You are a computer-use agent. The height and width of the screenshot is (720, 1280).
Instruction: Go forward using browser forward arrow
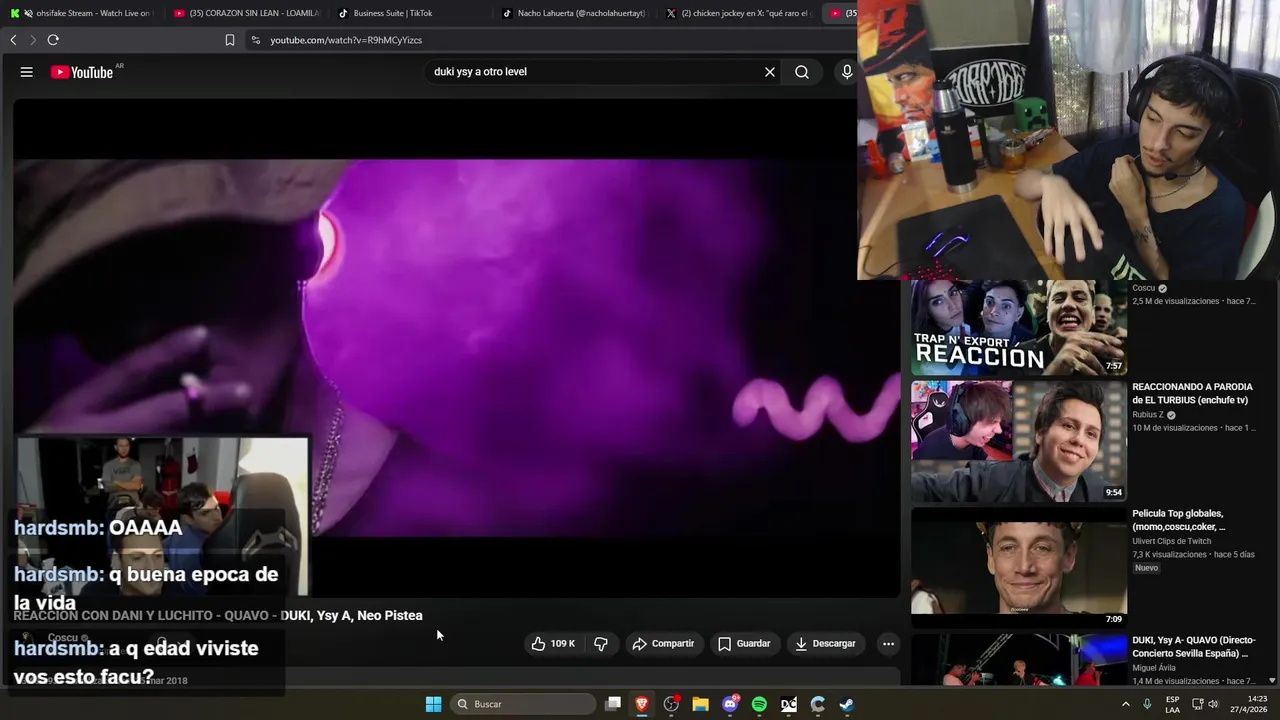click(32, 40)
